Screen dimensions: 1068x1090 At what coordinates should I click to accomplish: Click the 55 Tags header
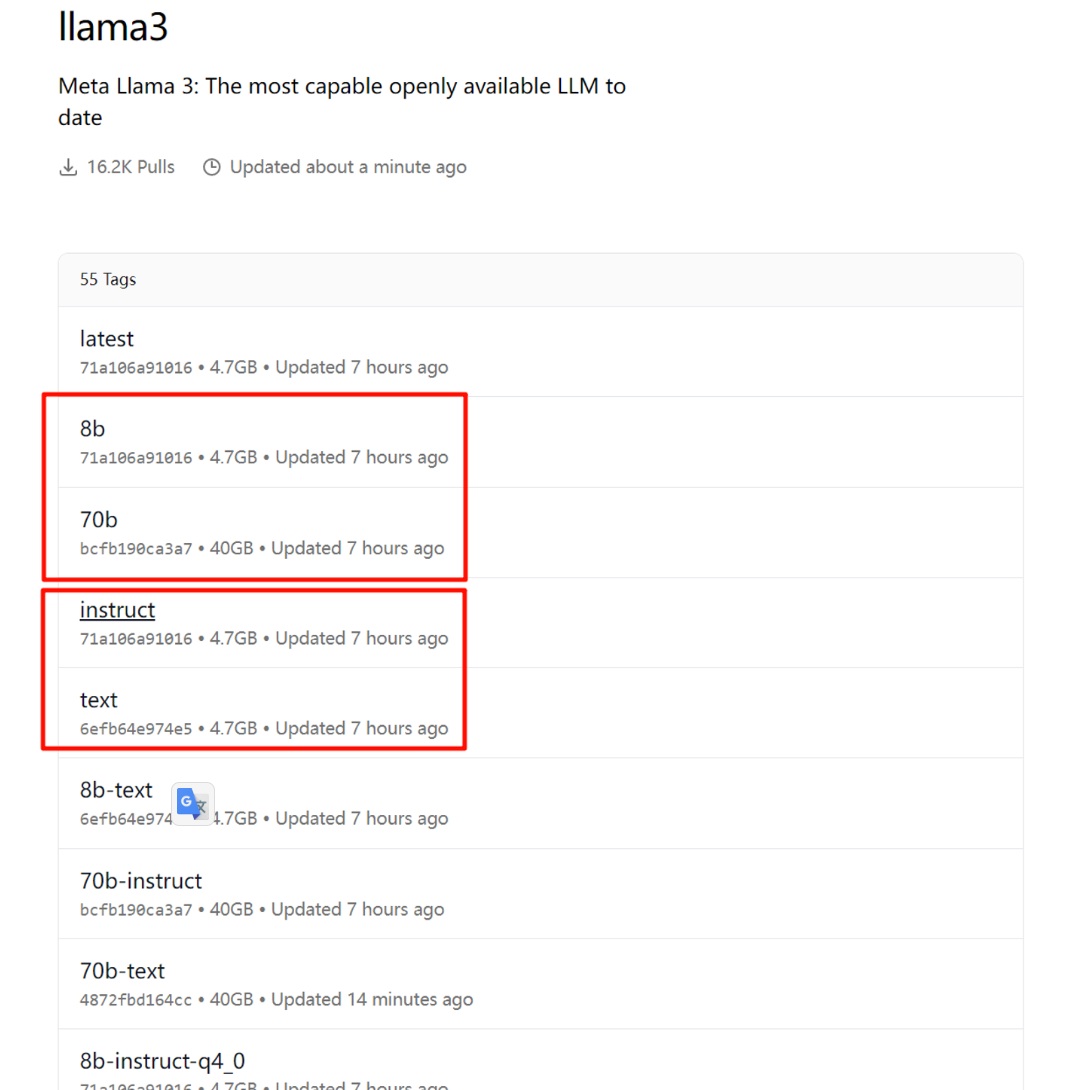pos(108,280)
